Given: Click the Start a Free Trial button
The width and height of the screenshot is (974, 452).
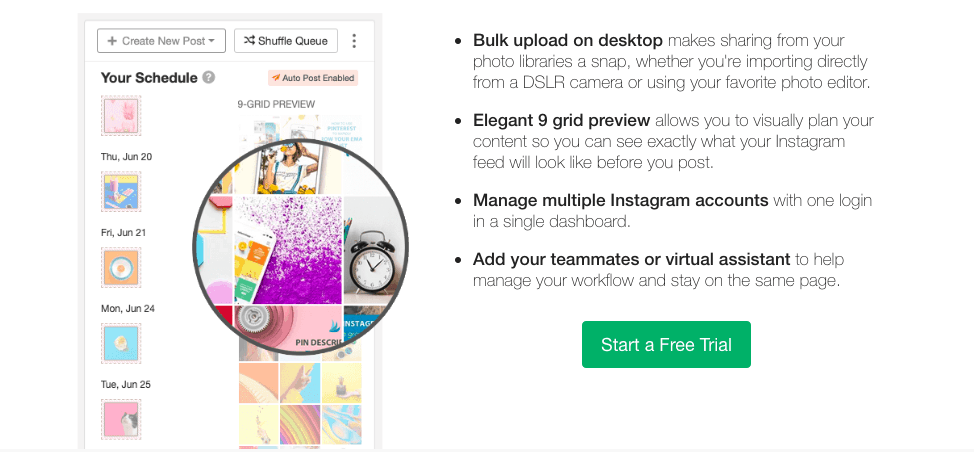Looking at the screenshot, I should tap(666, 345).
